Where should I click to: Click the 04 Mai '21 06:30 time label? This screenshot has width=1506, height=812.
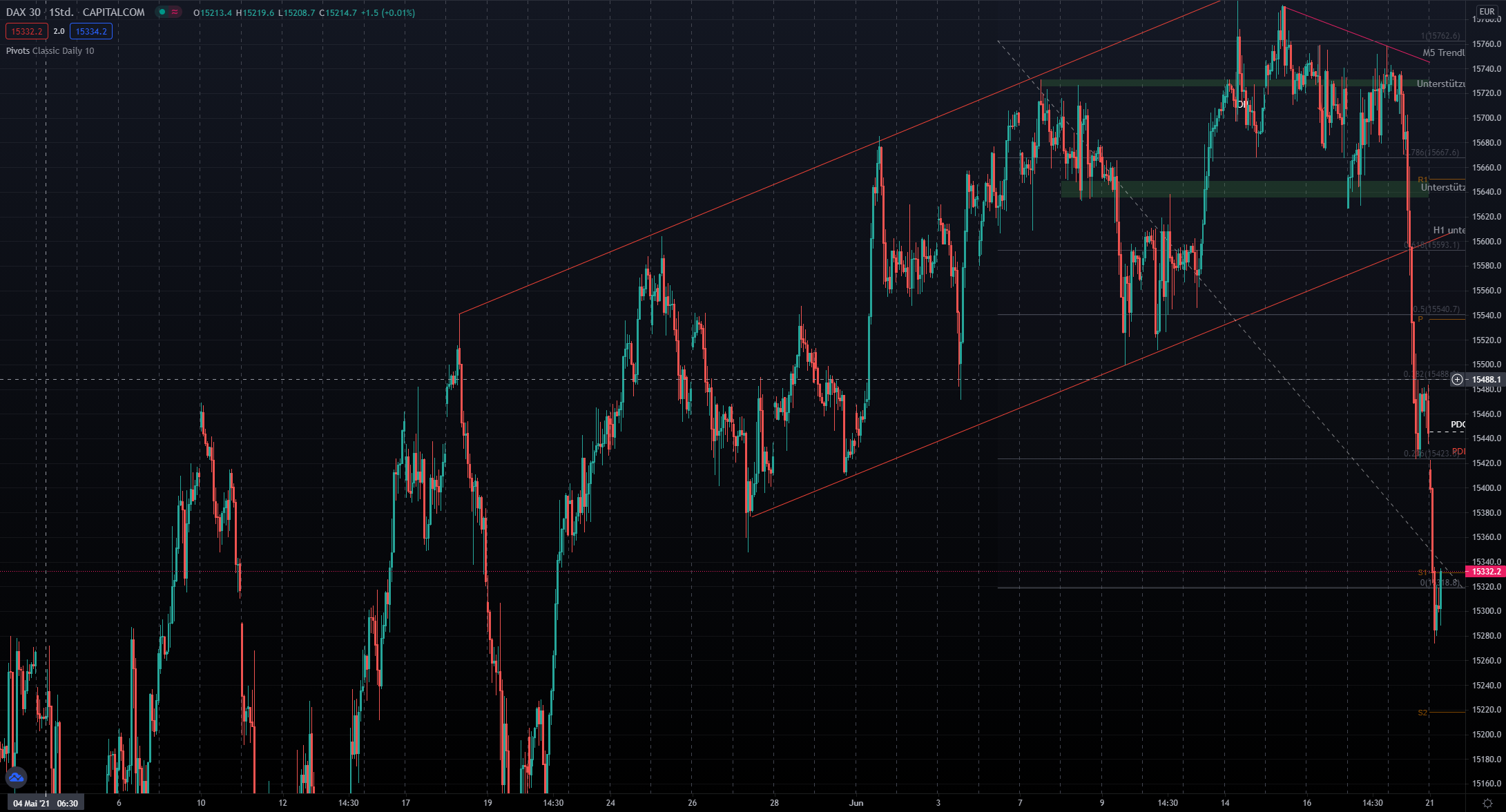coord(46,803)
